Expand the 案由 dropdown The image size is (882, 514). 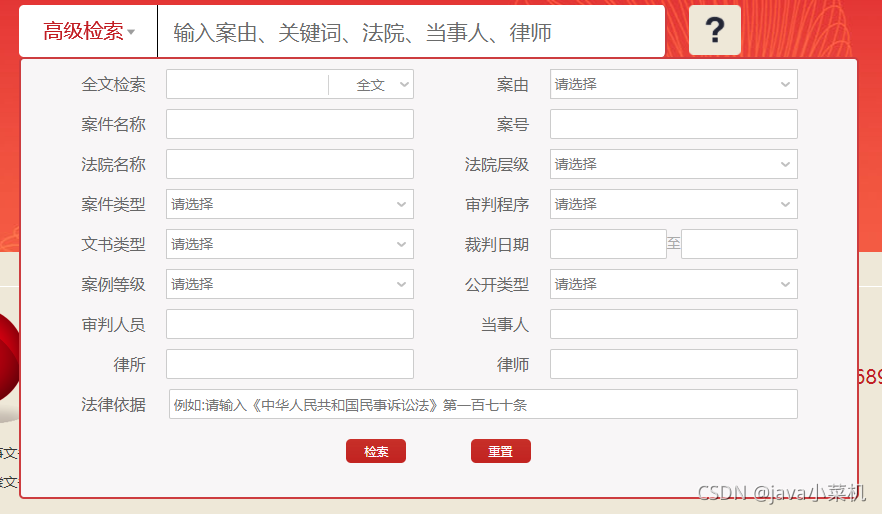673,84
